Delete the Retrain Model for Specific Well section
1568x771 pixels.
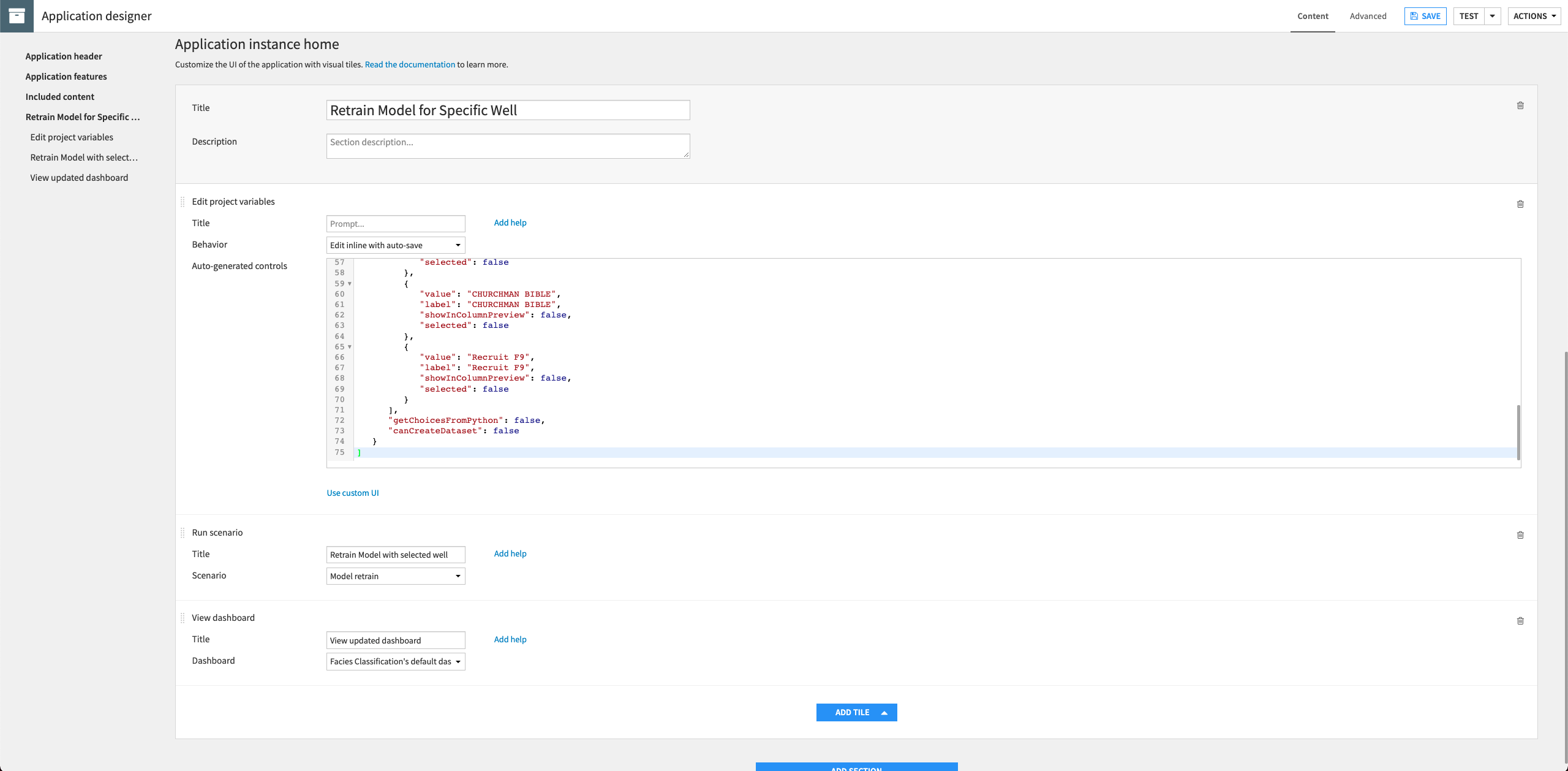tap(1521, 105)
